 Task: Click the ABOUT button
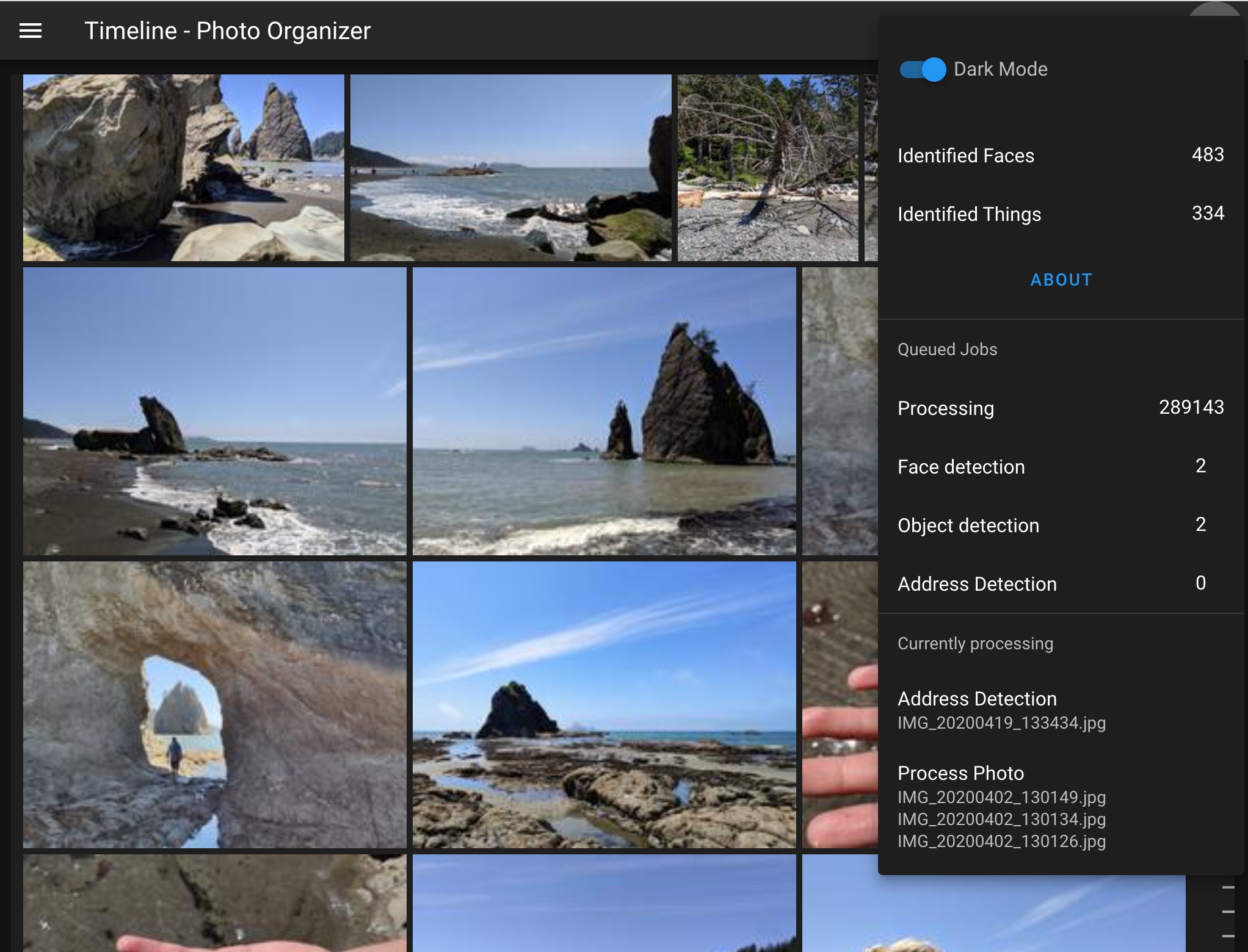(x=1061, y=280)
